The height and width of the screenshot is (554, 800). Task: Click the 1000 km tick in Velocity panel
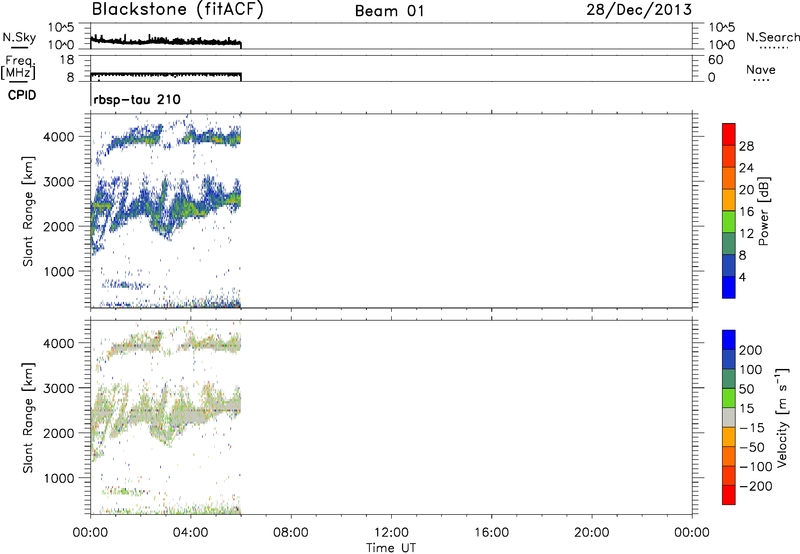point(59,478)
